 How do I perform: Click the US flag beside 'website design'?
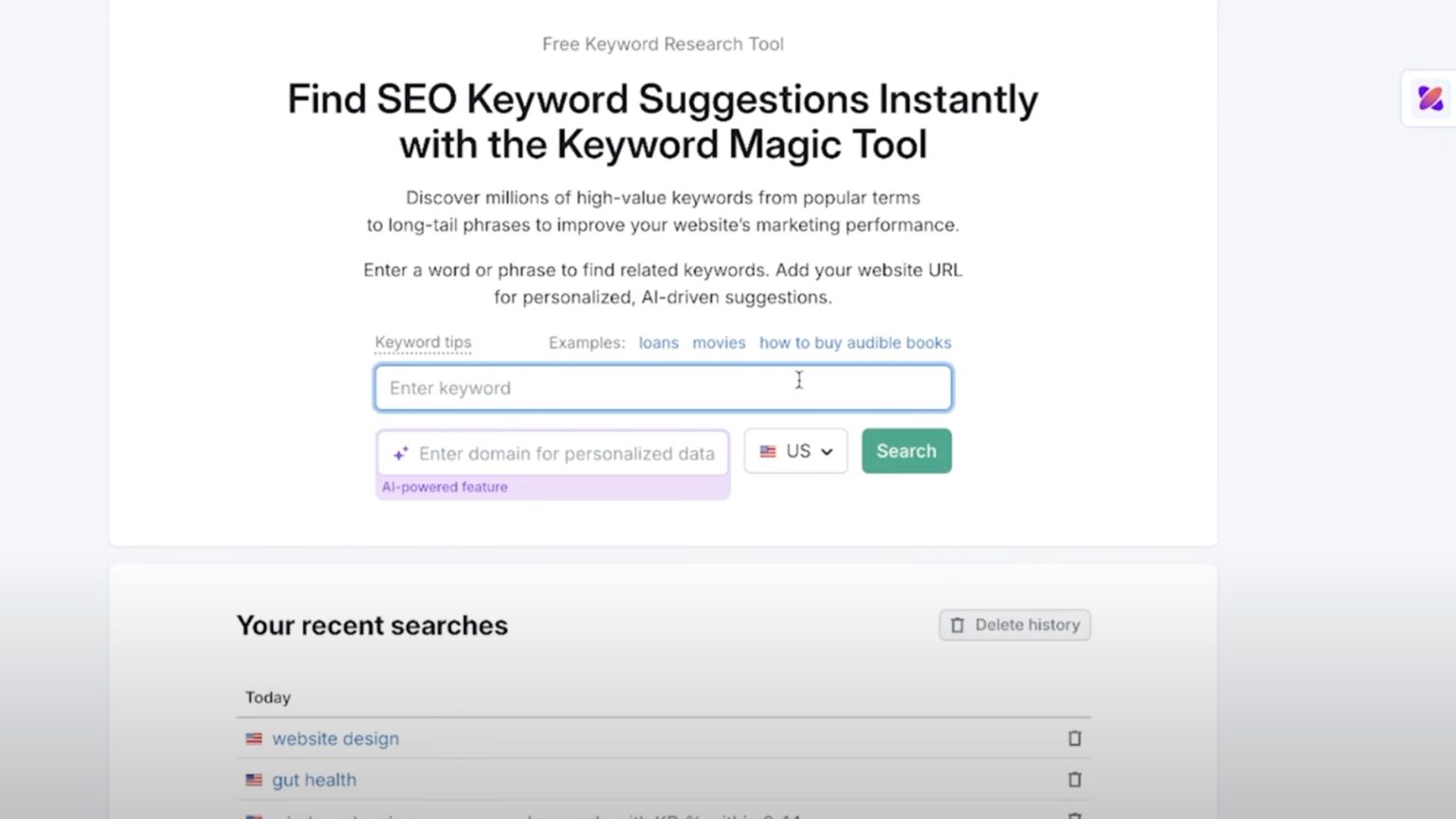[x=253, y=738]
